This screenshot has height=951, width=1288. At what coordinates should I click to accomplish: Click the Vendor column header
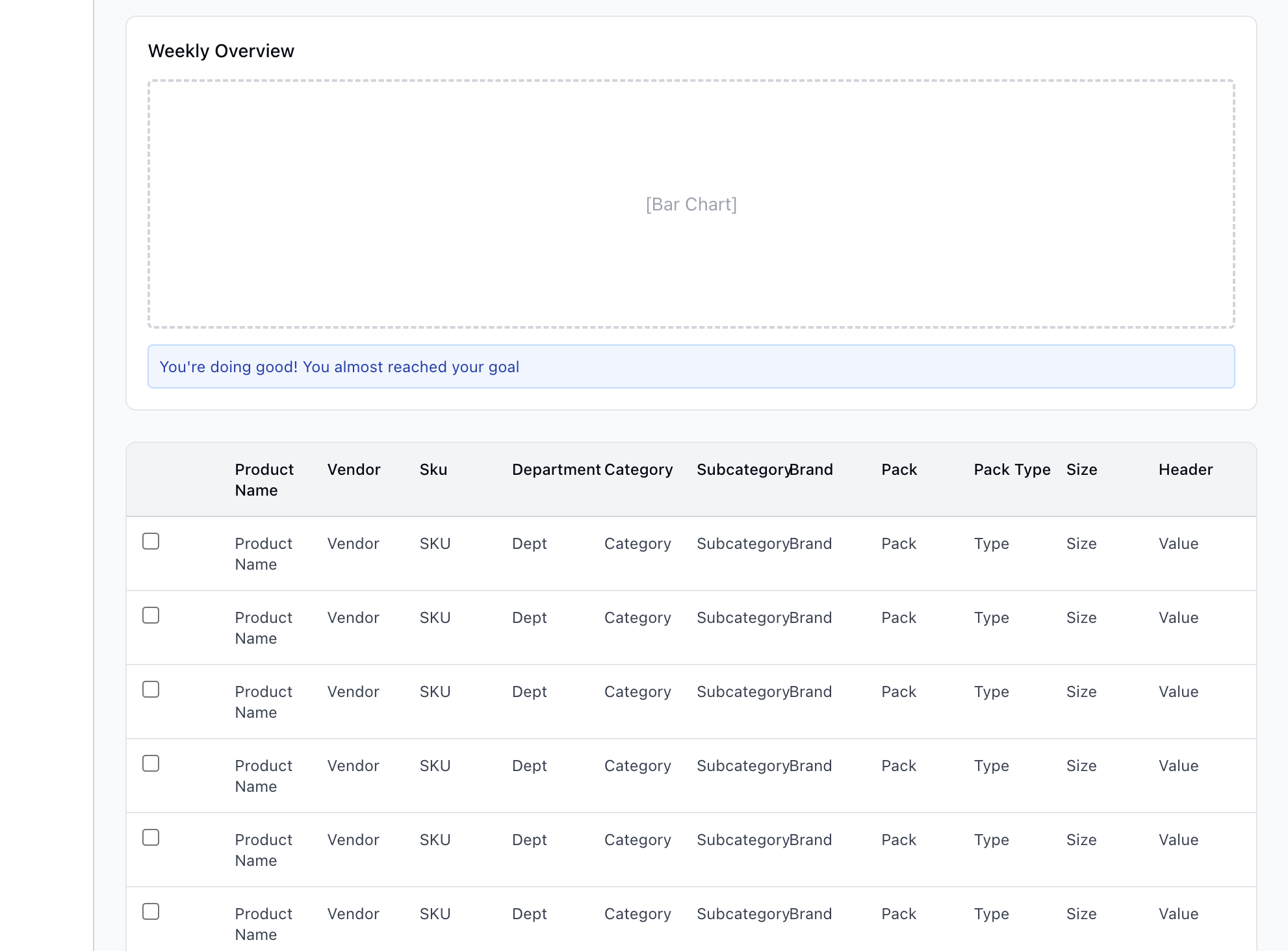pyautogui.click(x=354, y=470)
